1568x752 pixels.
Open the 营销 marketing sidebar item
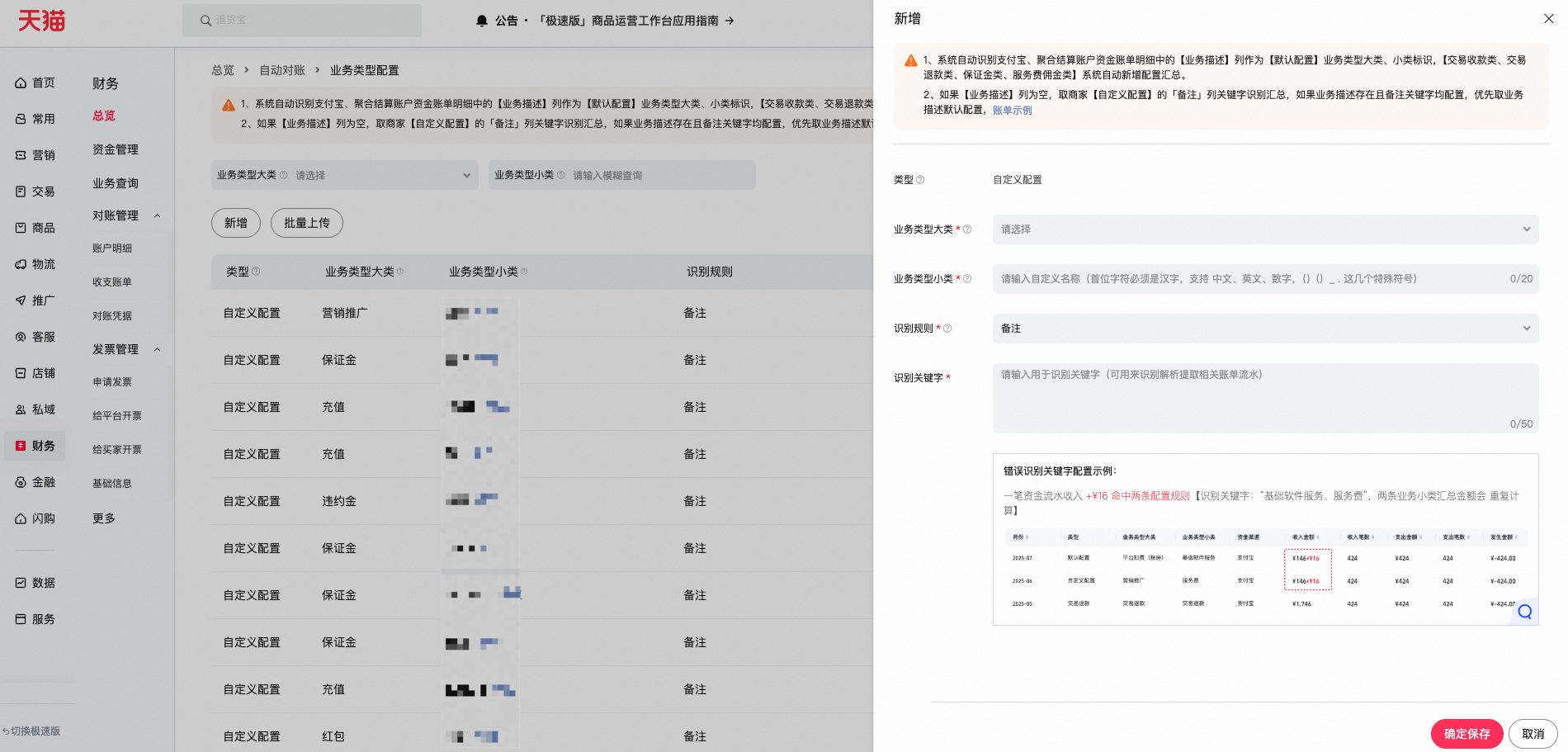tap(35, 155)
